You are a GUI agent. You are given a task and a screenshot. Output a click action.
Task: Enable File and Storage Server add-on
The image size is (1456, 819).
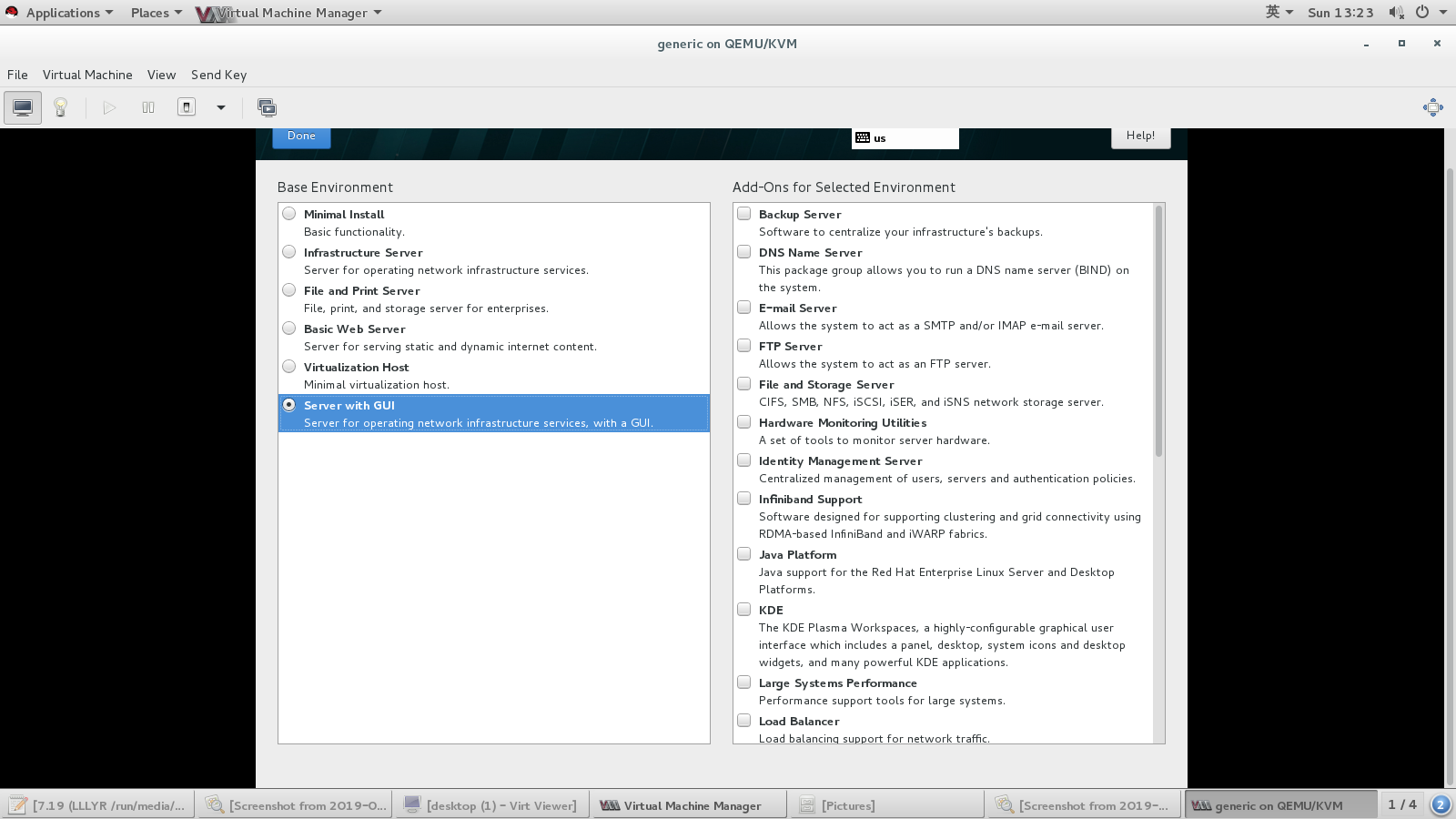tap(743, 384)
